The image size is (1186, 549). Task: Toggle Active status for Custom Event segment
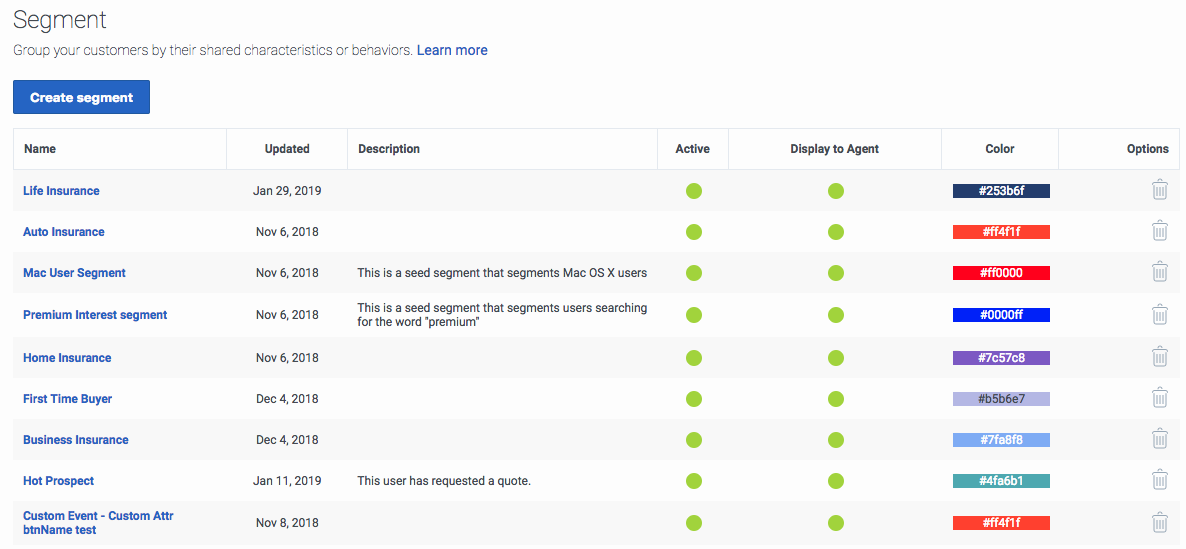(694, 523)
